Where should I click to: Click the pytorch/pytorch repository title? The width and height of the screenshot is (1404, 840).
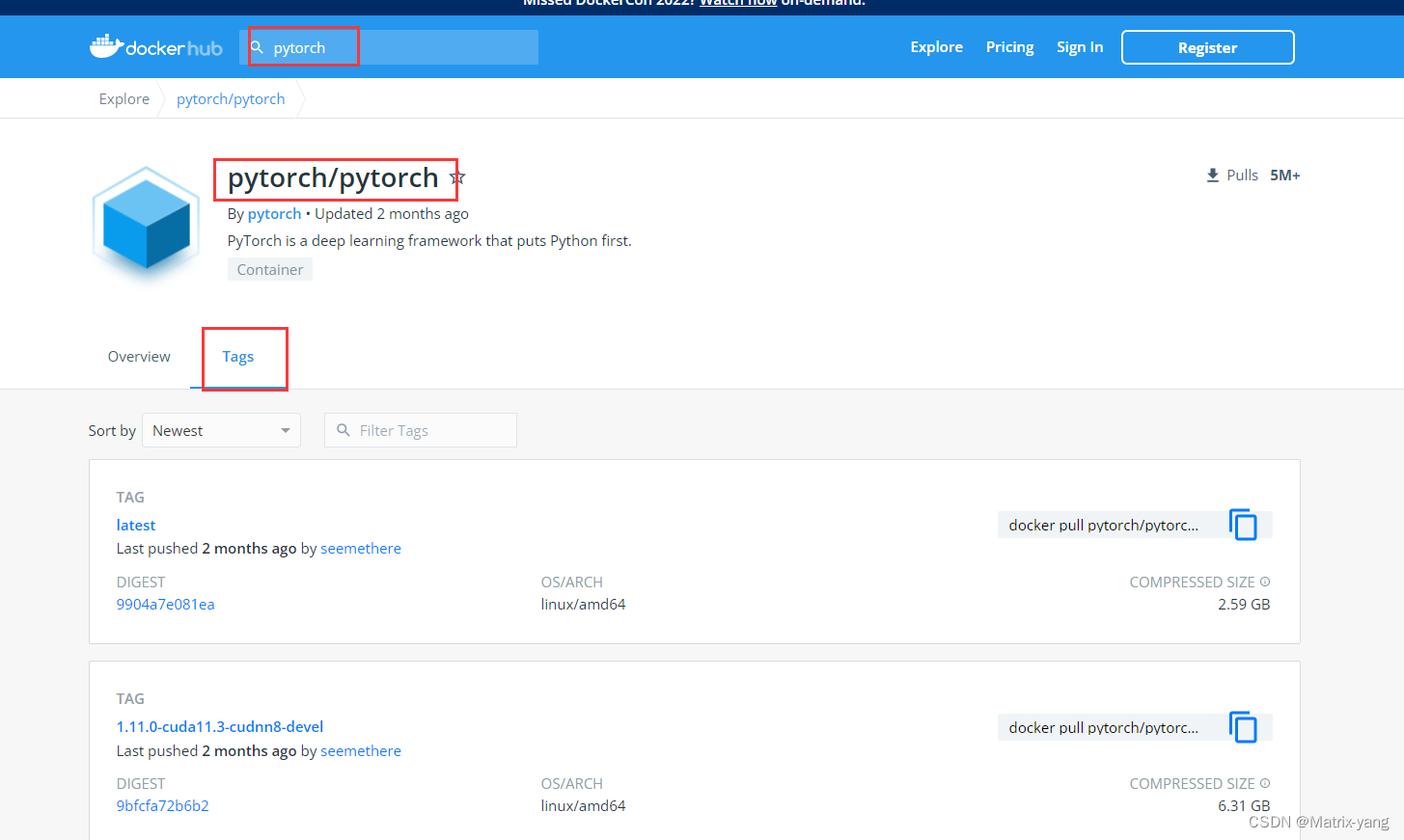tap(333, 177)
